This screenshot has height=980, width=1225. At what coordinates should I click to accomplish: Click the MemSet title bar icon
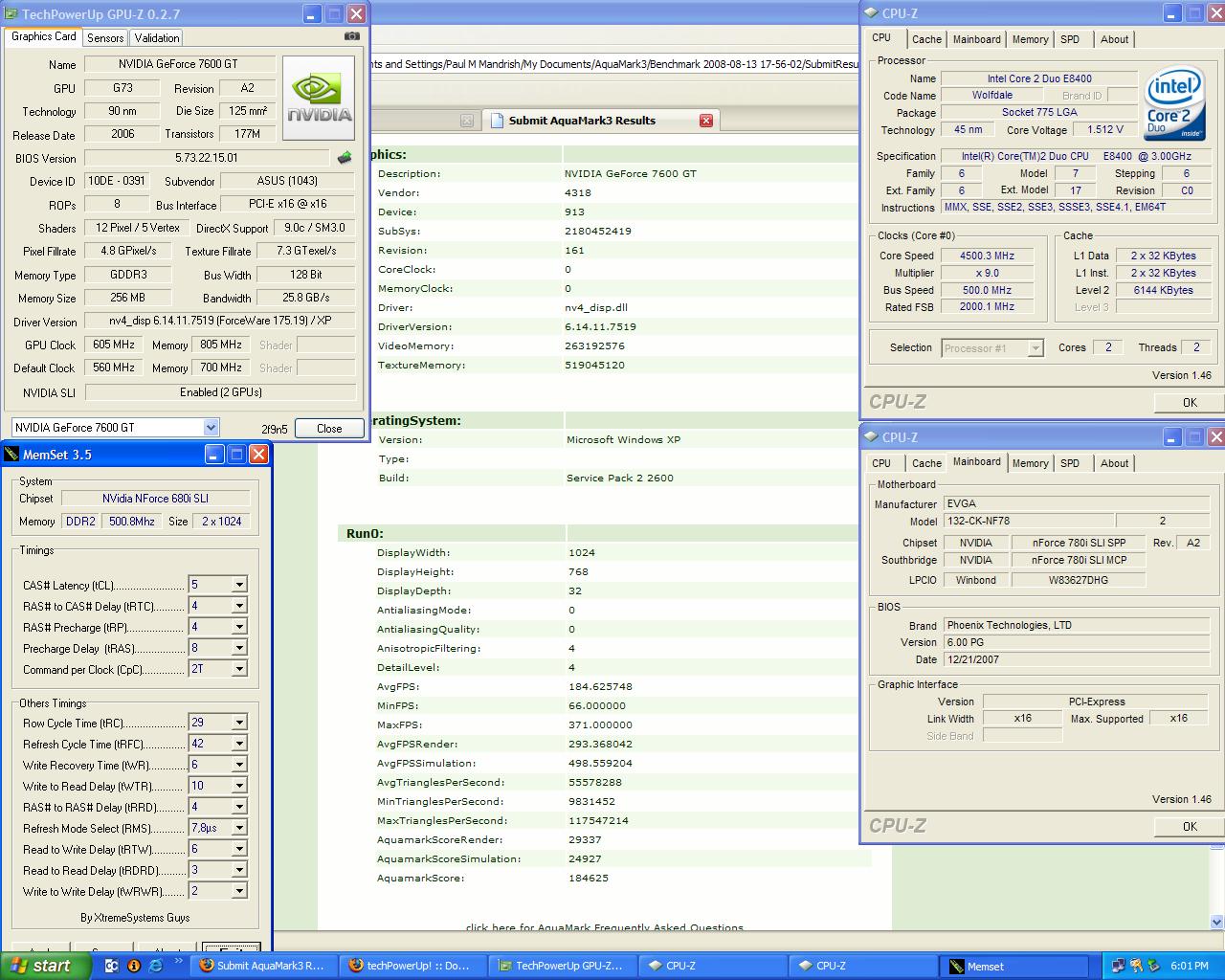pos(11,455)
